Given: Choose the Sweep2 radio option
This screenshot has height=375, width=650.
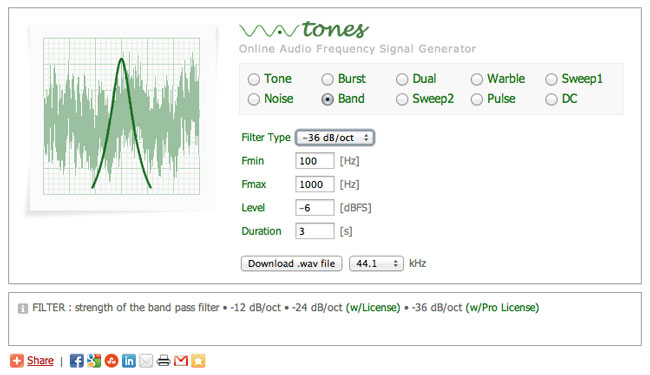Looking at the screenshot, I should click(x=402, y=99).
